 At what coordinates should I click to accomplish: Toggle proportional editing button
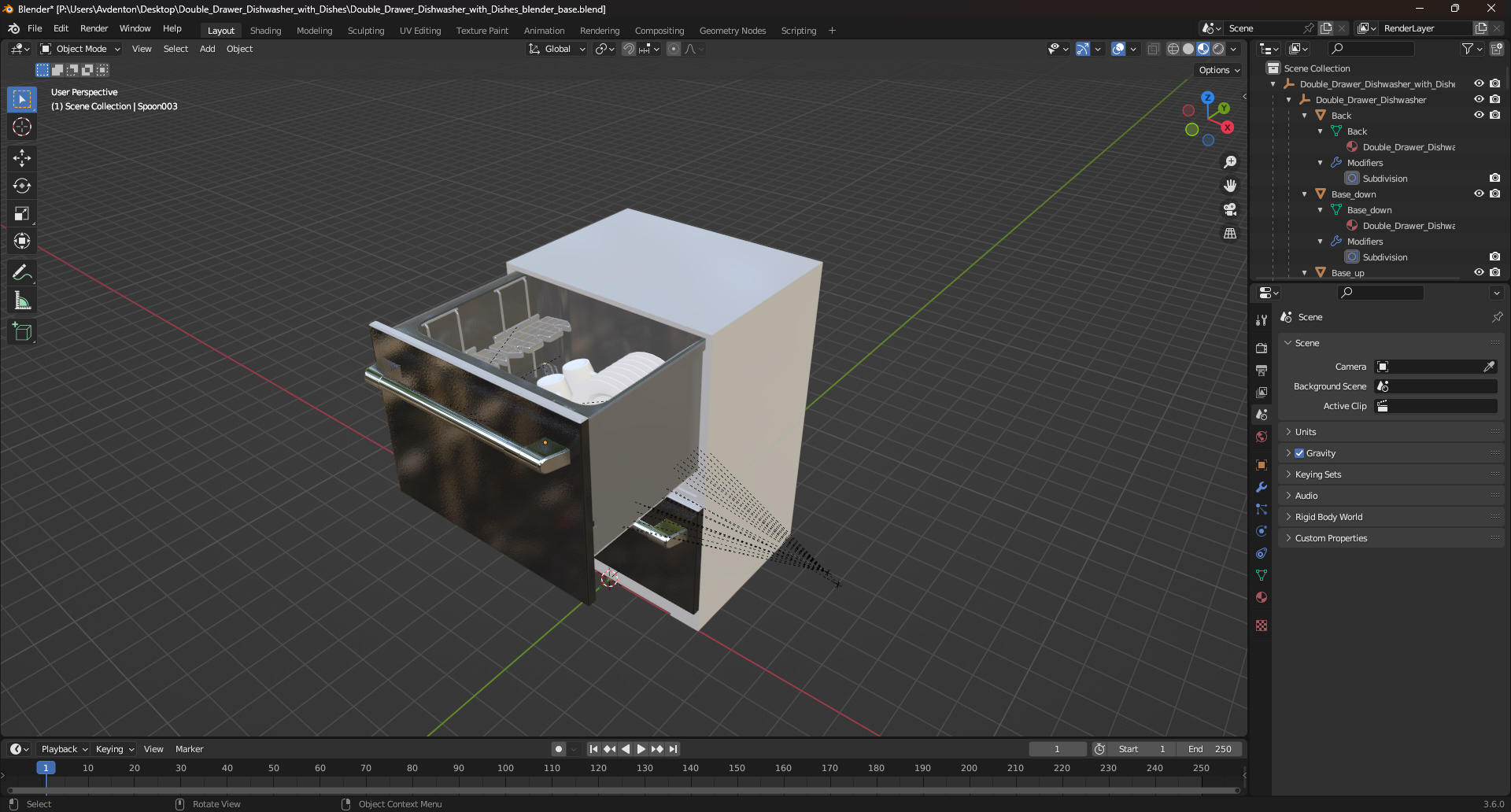point(674,49)
